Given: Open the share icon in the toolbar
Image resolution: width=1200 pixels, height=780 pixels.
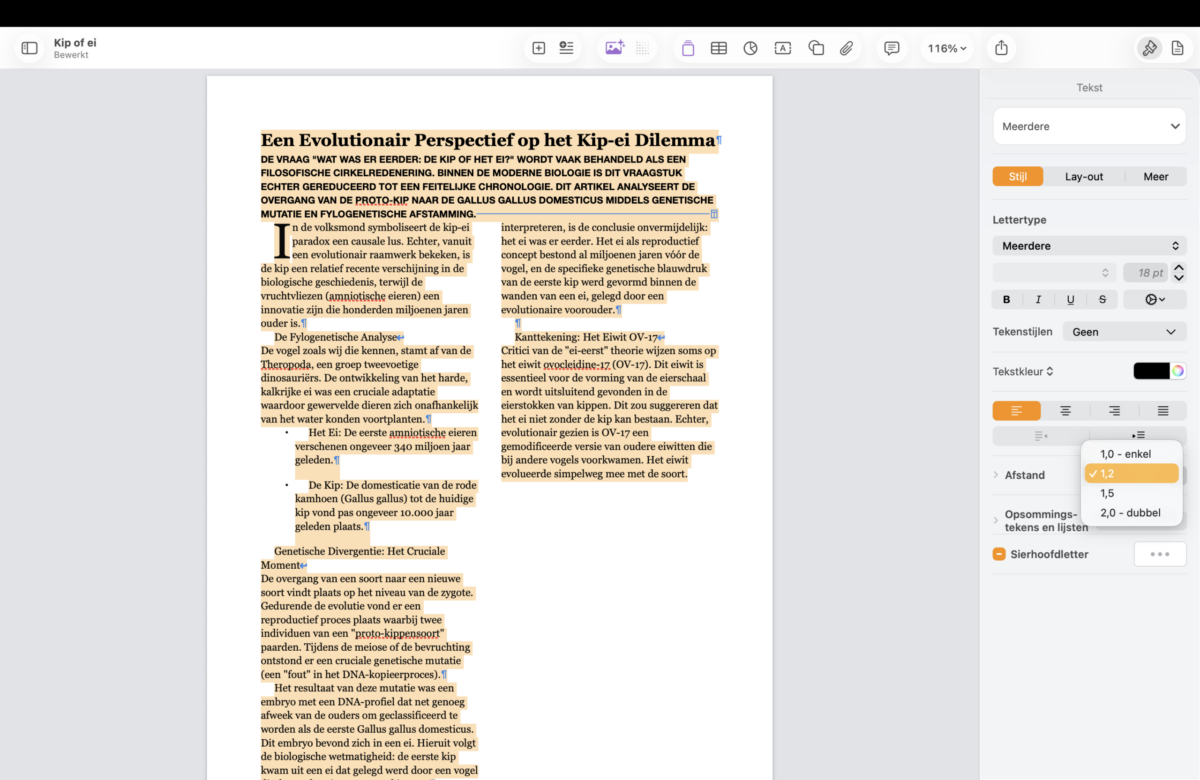Looking at the screenshot, I should tap(1001, 48).
